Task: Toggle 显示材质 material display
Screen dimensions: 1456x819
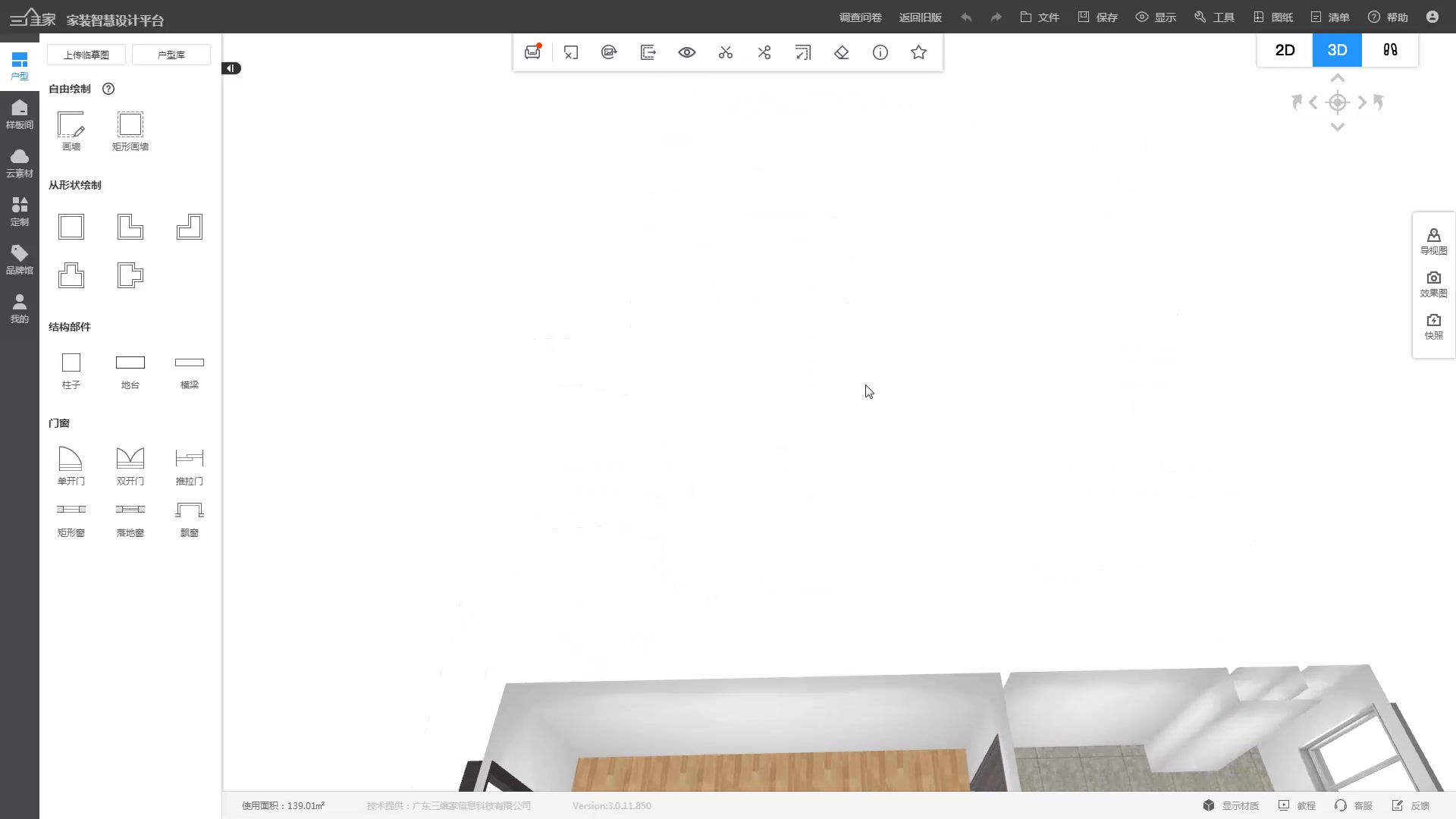Action: tap(1231, 805)
